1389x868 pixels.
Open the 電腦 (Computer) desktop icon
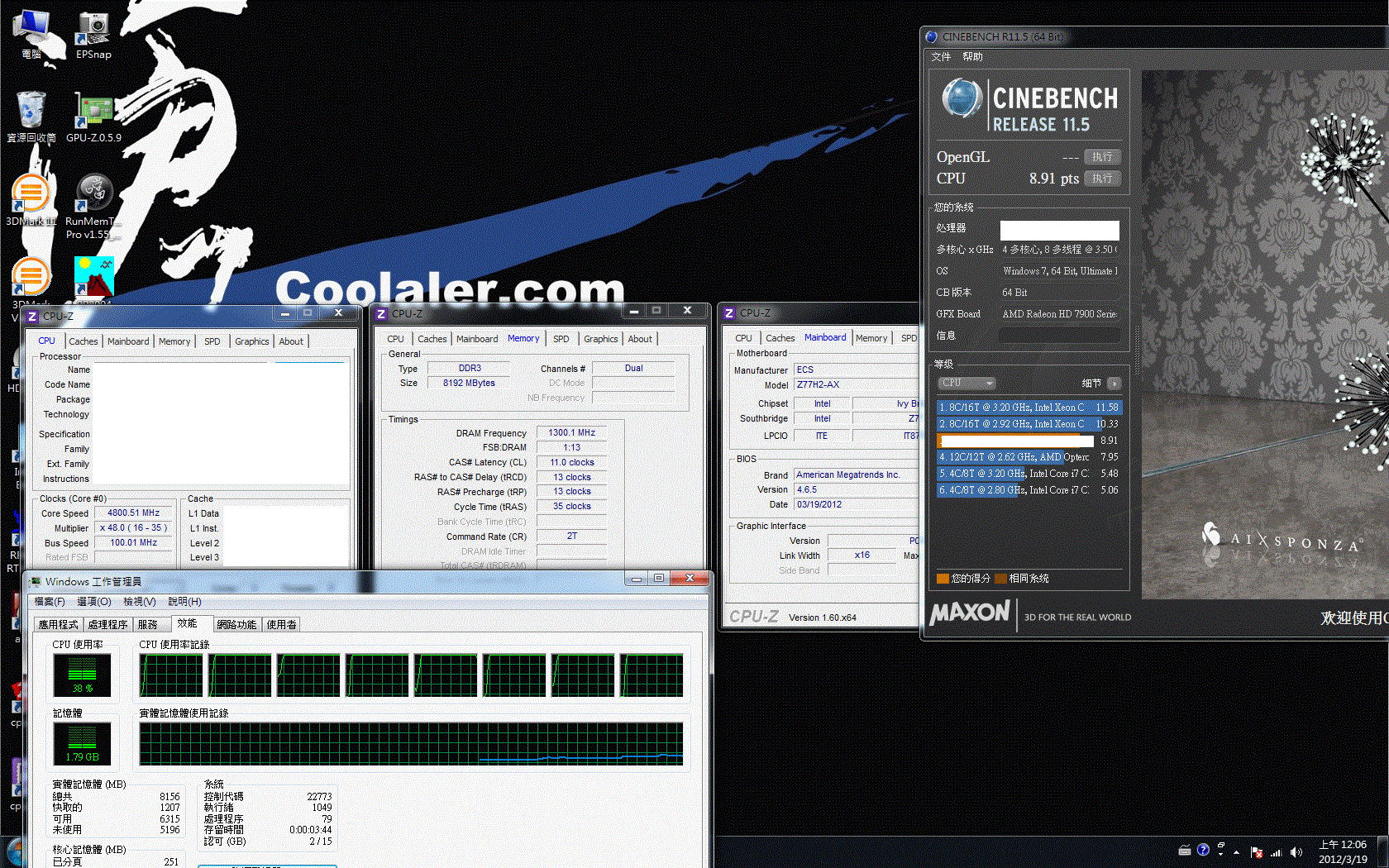[x=31, y=35]
